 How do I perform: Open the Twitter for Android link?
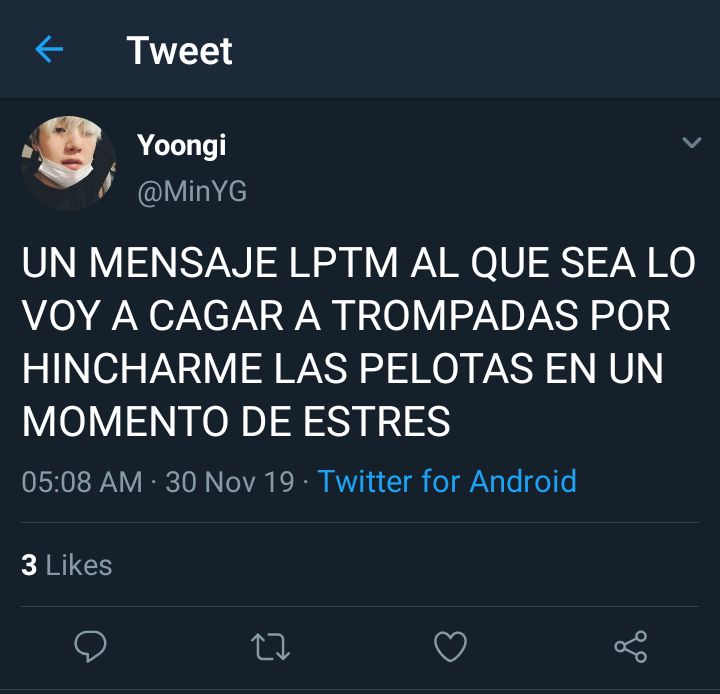click(x=447, y=481)
